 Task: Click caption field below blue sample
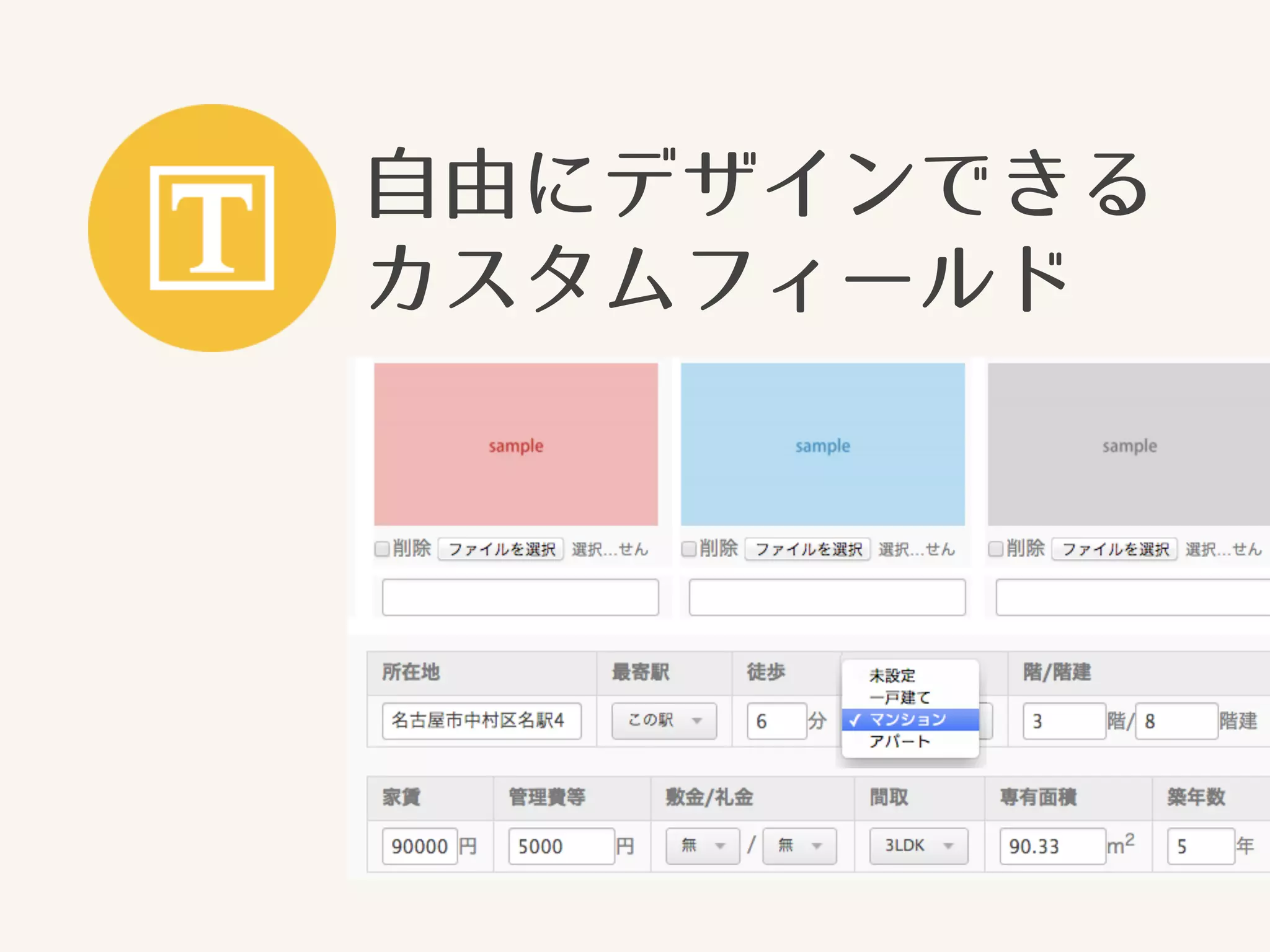pos(827,597)
